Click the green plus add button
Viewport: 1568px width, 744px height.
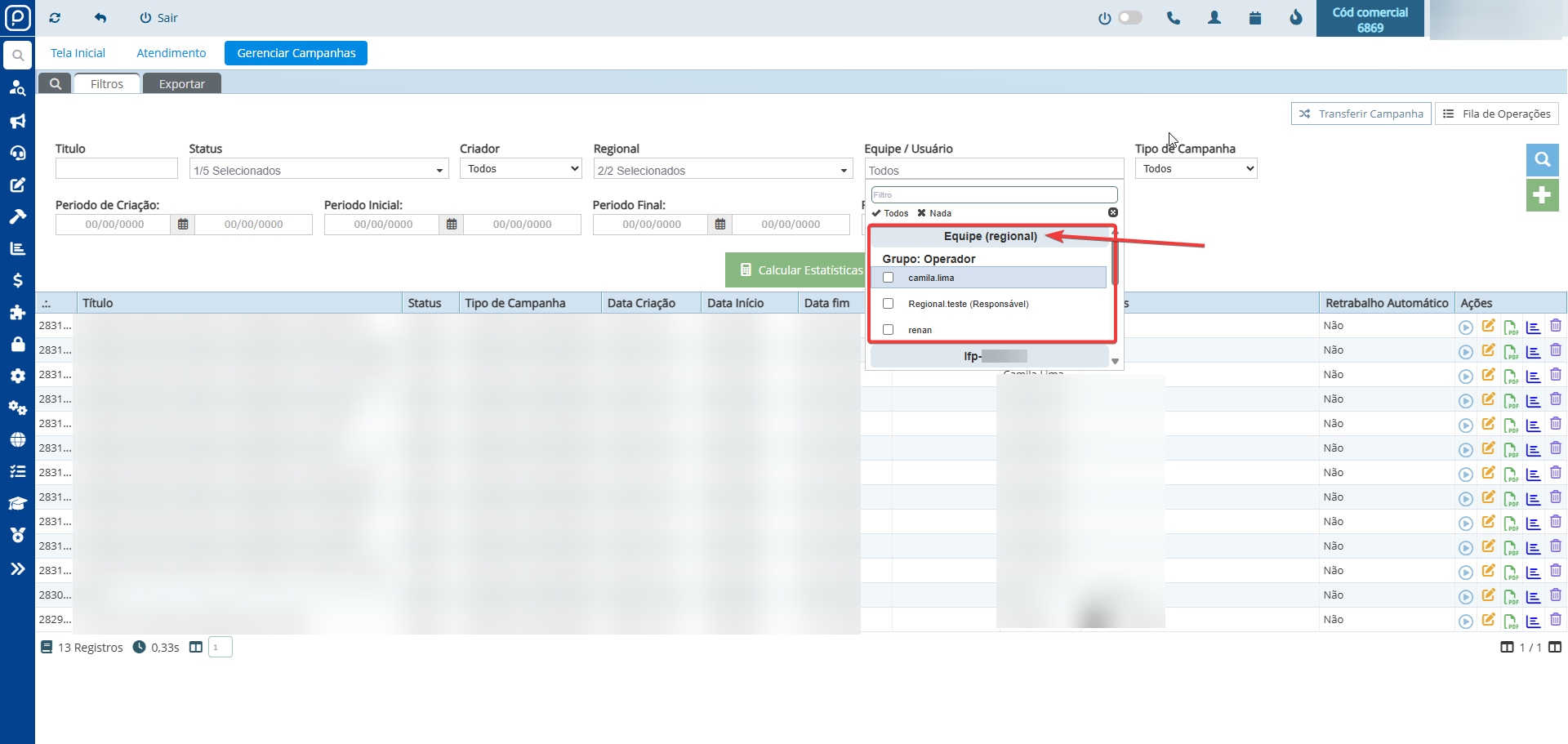[1542, 195]
